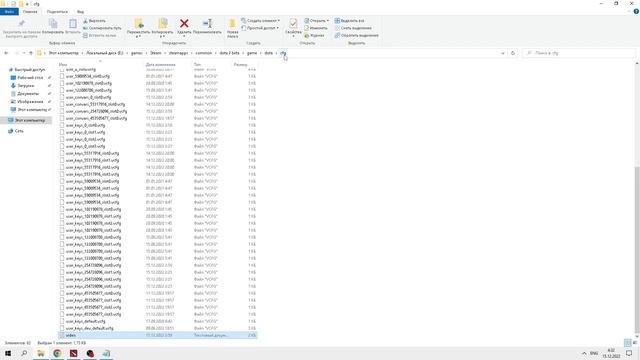Open Google Chrome from the taskbar

pyautogui.click(x=57, y=353)
